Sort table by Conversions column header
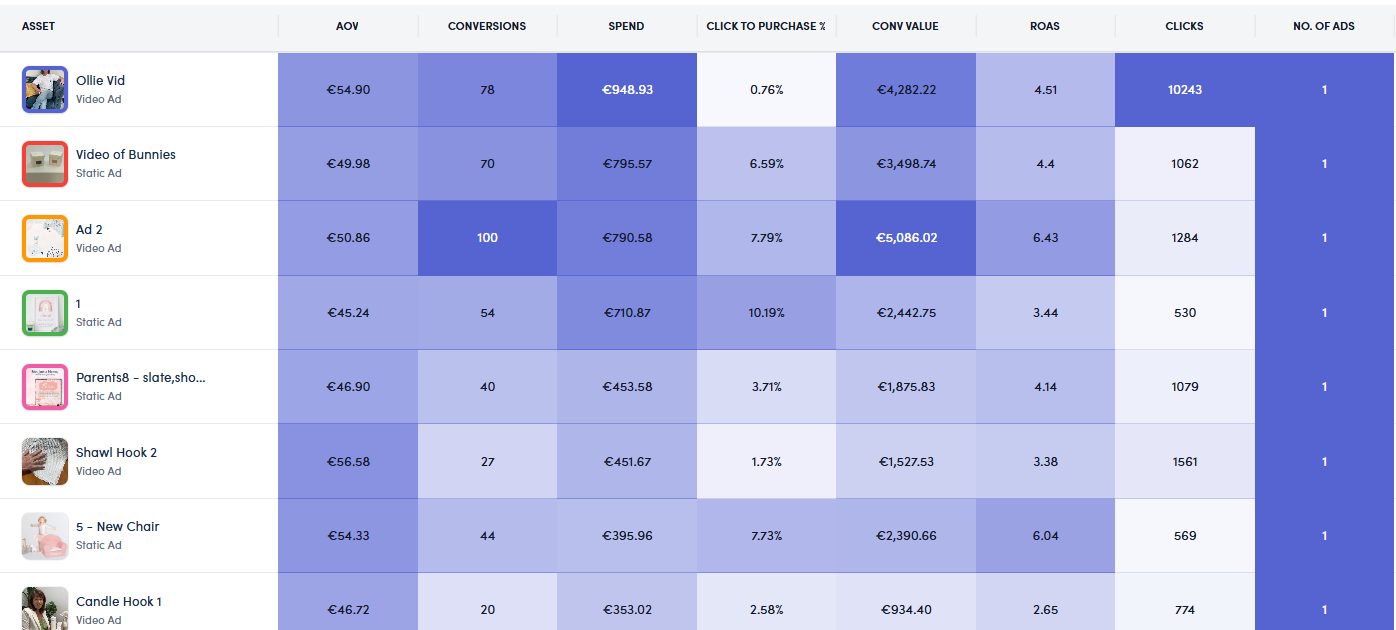This screenshot has width=1396, height=630. pos(487,26)
